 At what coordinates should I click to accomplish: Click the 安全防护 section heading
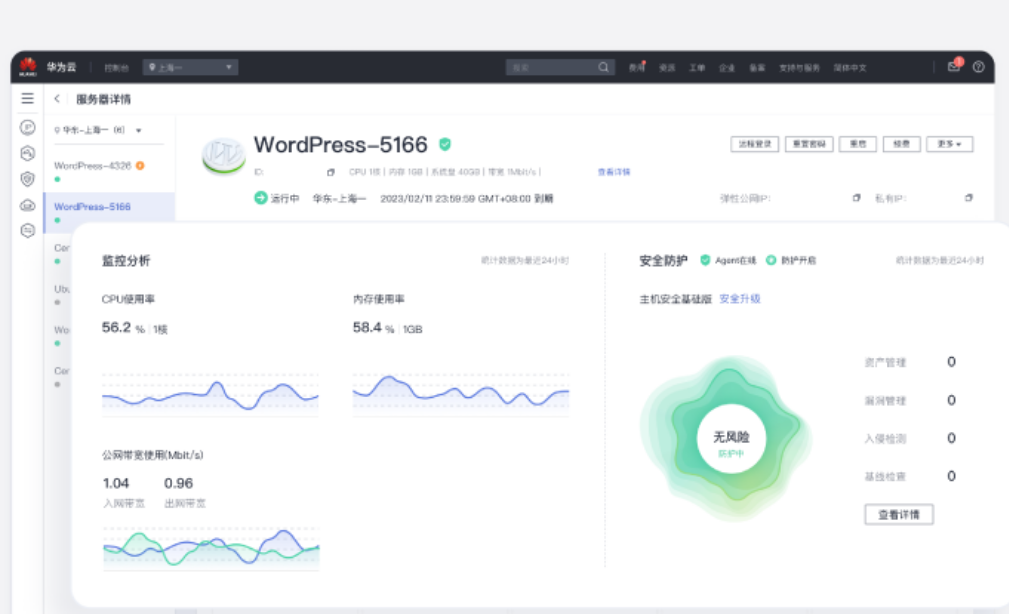point(663,260)
